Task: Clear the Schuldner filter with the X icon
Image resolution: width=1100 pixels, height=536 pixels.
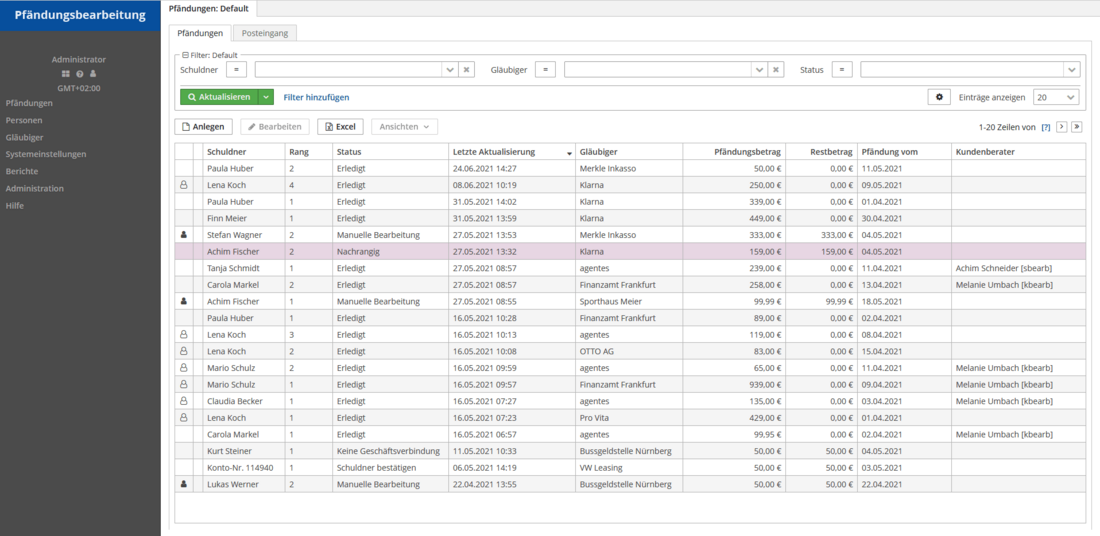Action: coord(466,70)
